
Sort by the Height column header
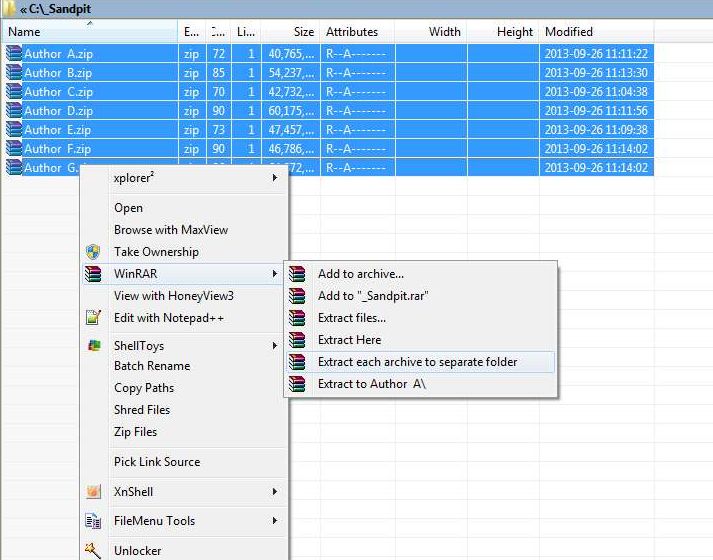tap(503, 32)
